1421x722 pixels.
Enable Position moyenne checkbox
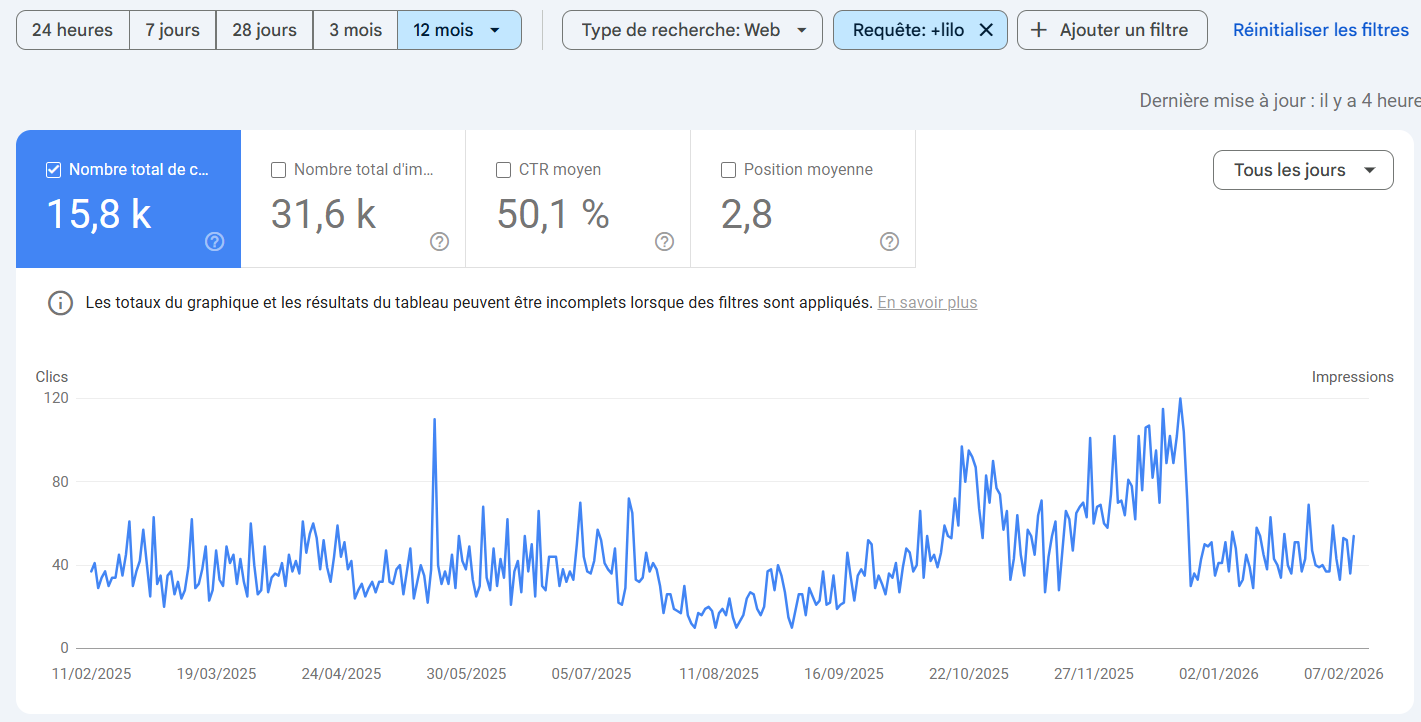click(x=729, y=170)
